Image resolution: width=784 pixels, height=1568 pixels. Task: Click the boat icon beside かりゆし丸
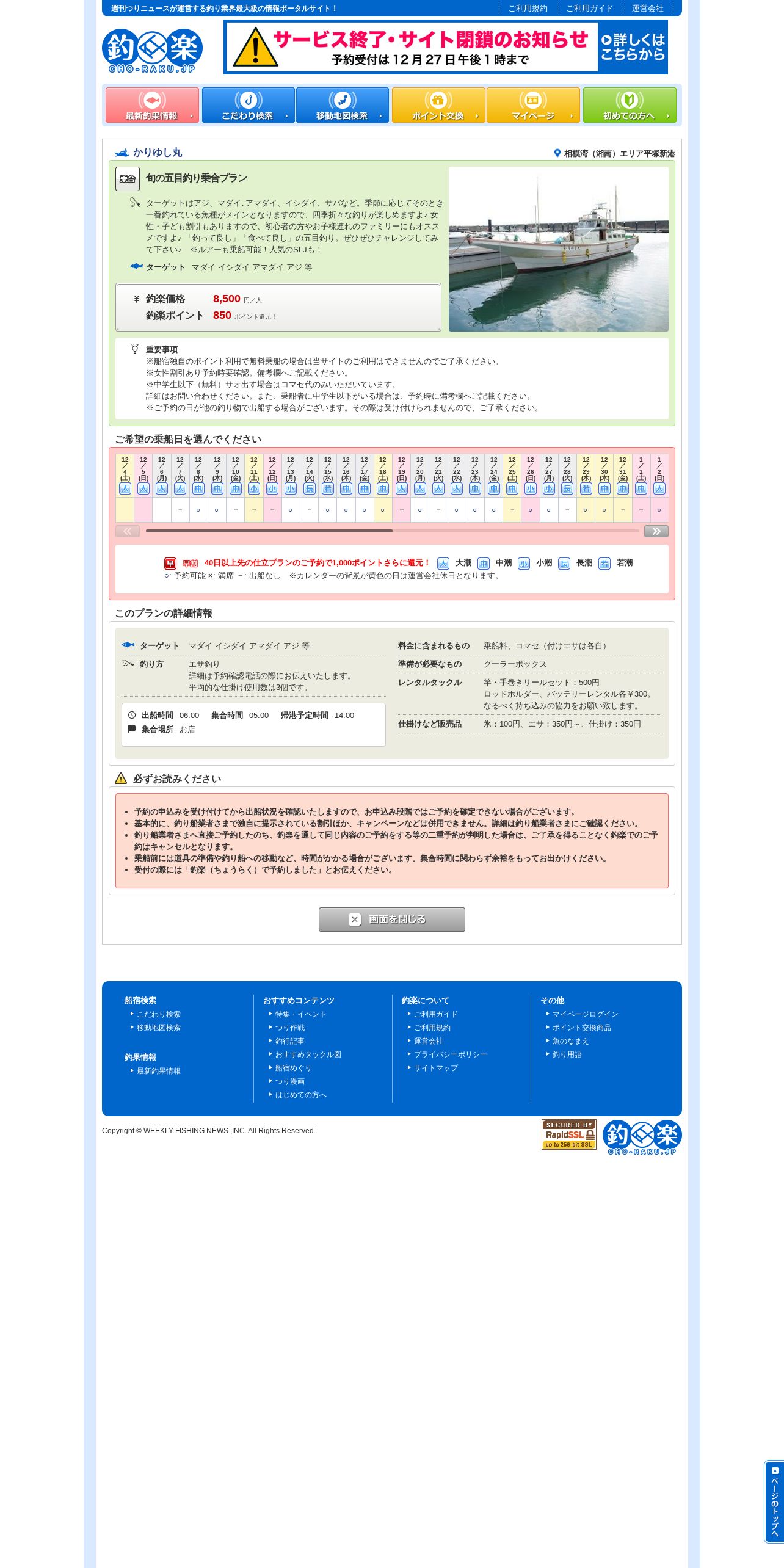[x=122, y=153]
